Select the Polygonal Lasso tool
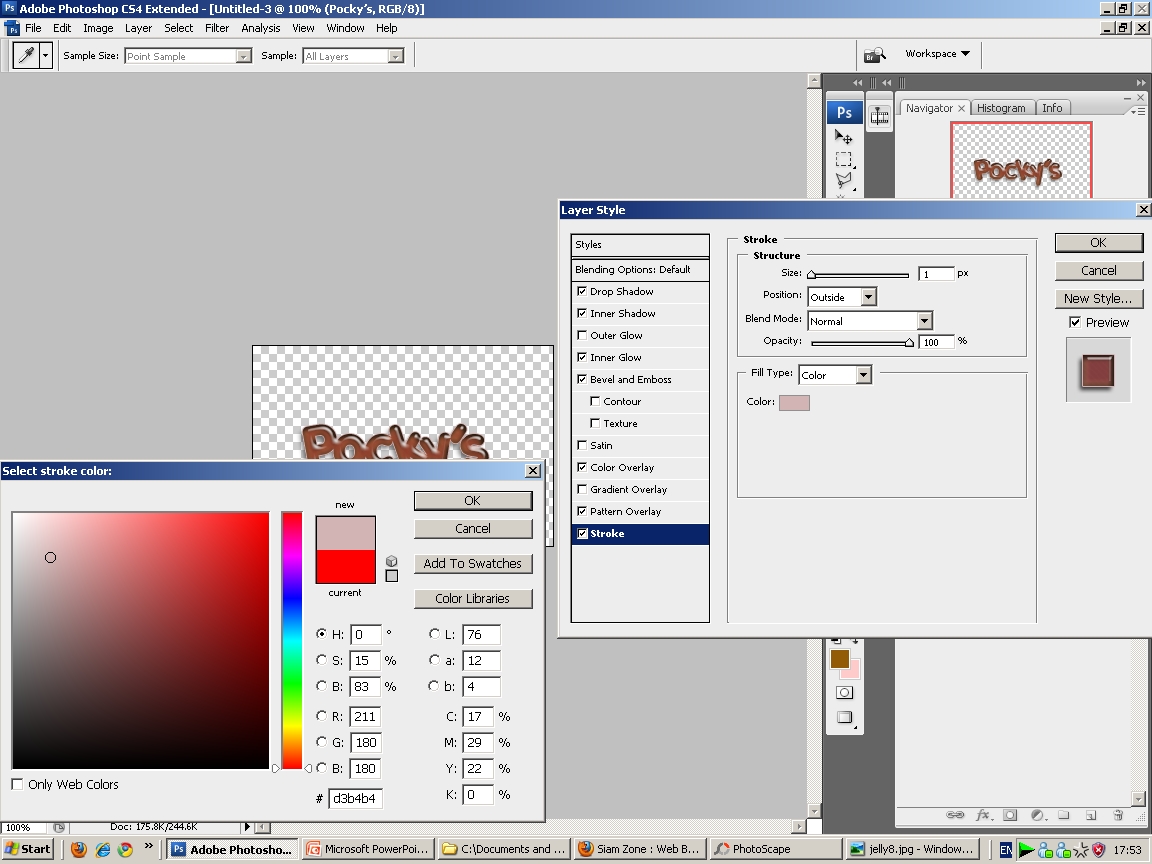Screen dimensions: 1152x864 pyautogui.click(x=843, y=180)
